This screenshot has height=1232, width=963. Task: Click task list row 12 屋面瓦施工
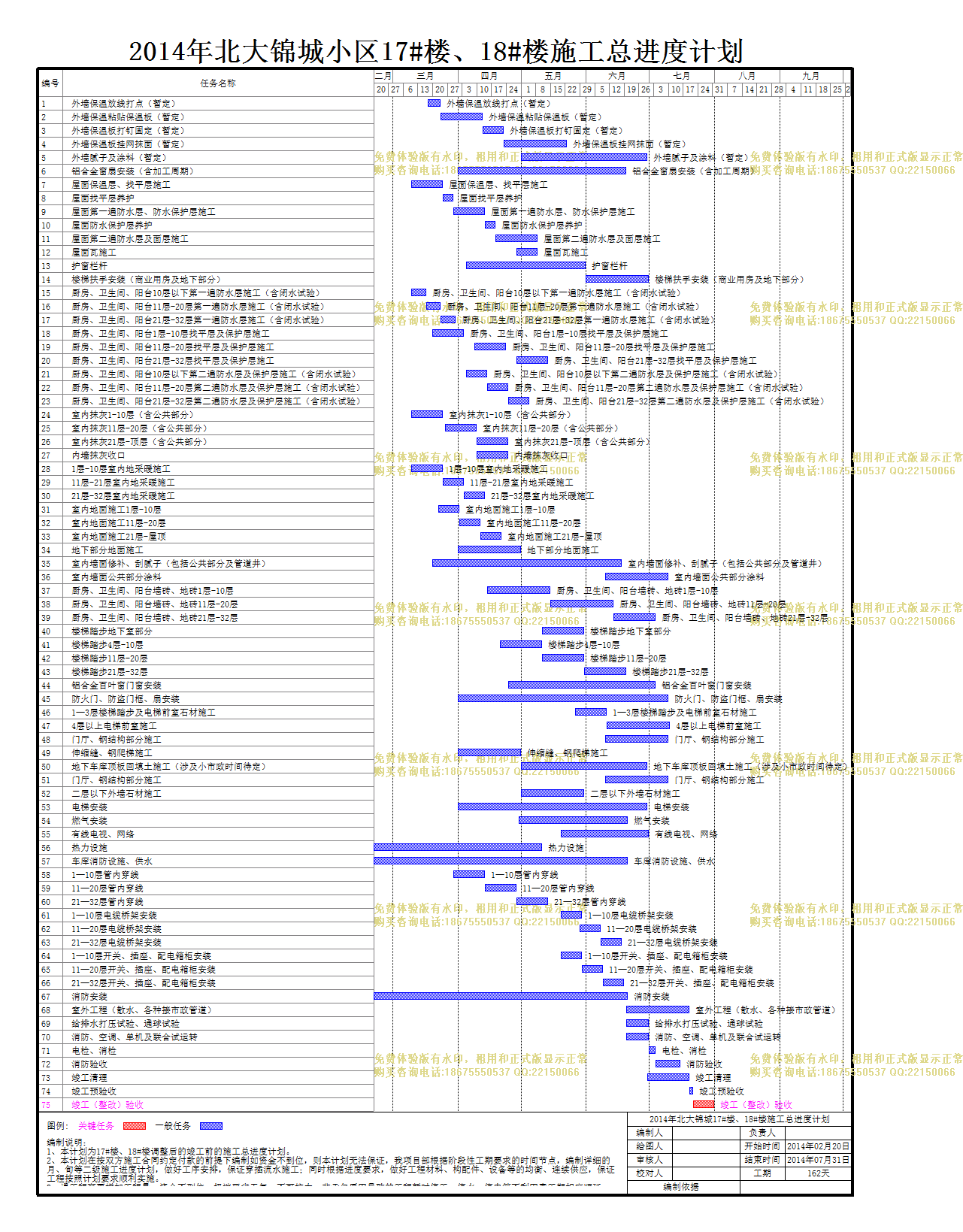point(207,253)
